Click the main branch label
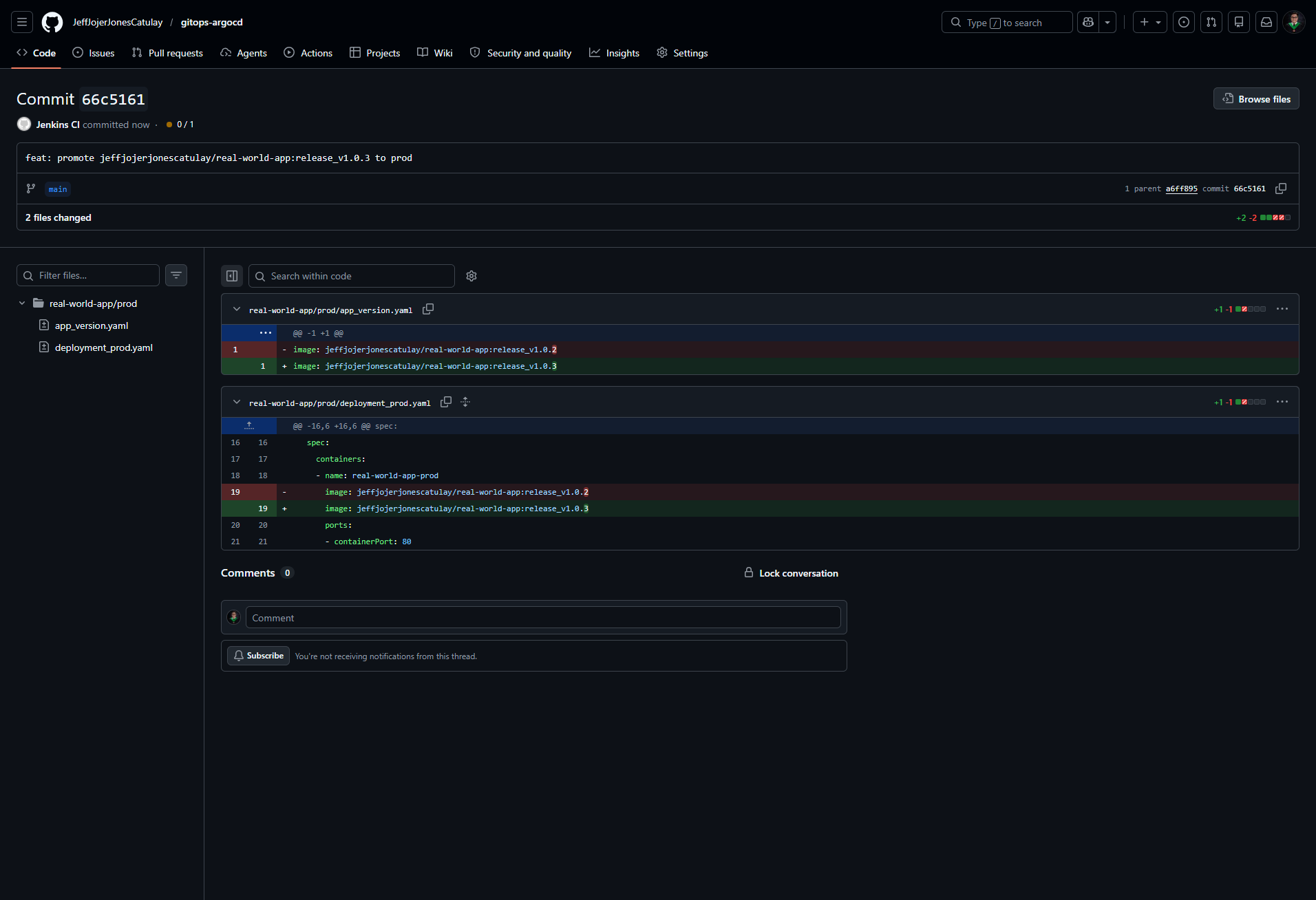This screenshot has width=1316, height=900. (x=58, y=189)
